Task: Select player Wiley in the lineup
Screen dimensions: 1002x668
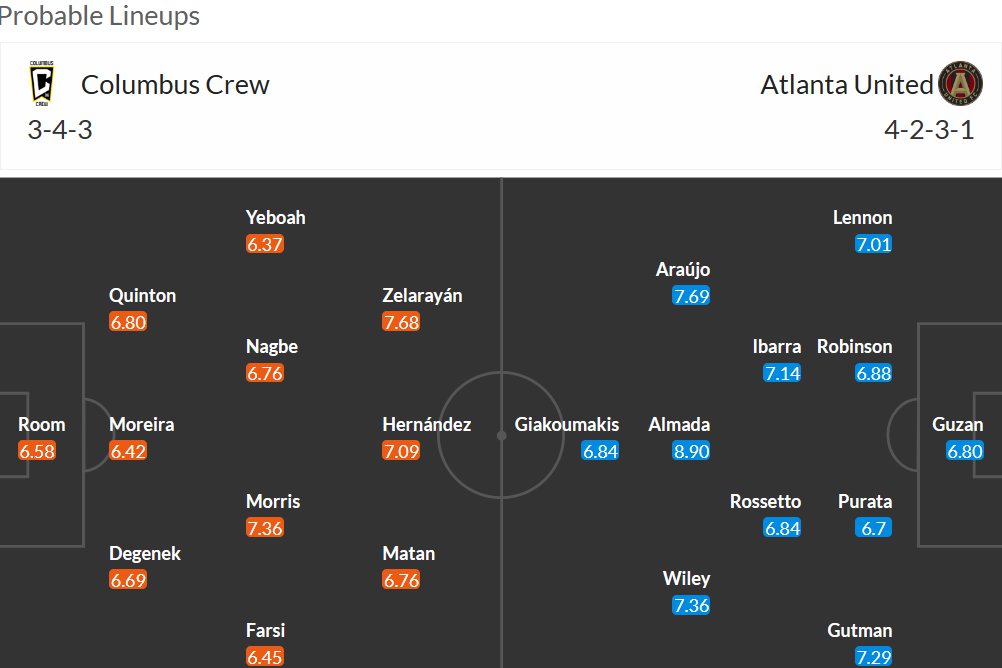Action: tap(686, 579)
